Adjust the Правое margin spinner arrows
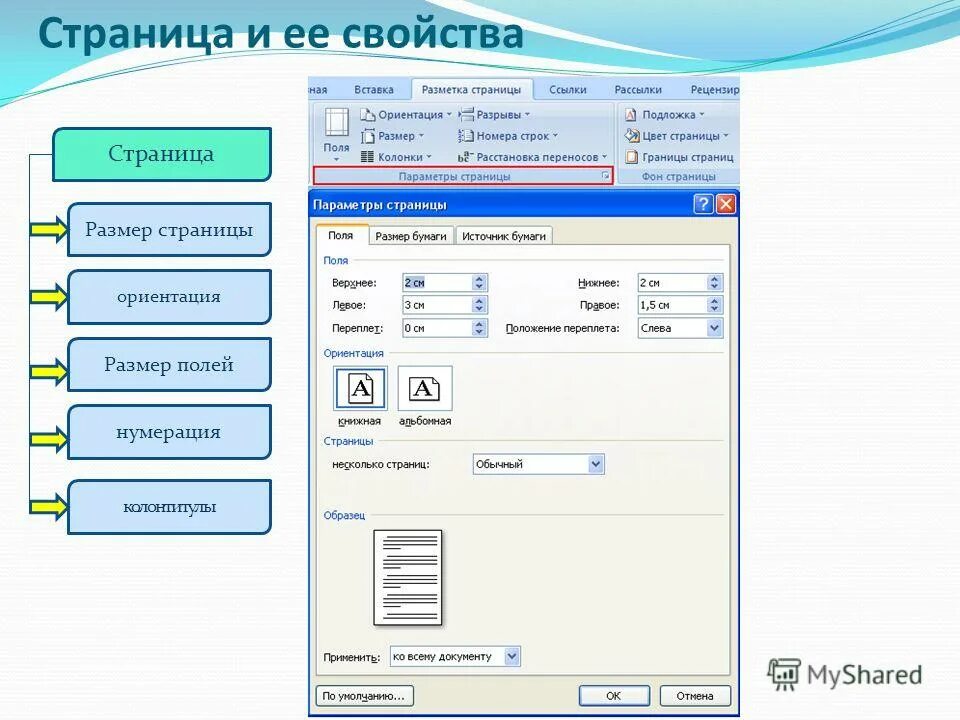The image size is (960, 720). [714, 305]
